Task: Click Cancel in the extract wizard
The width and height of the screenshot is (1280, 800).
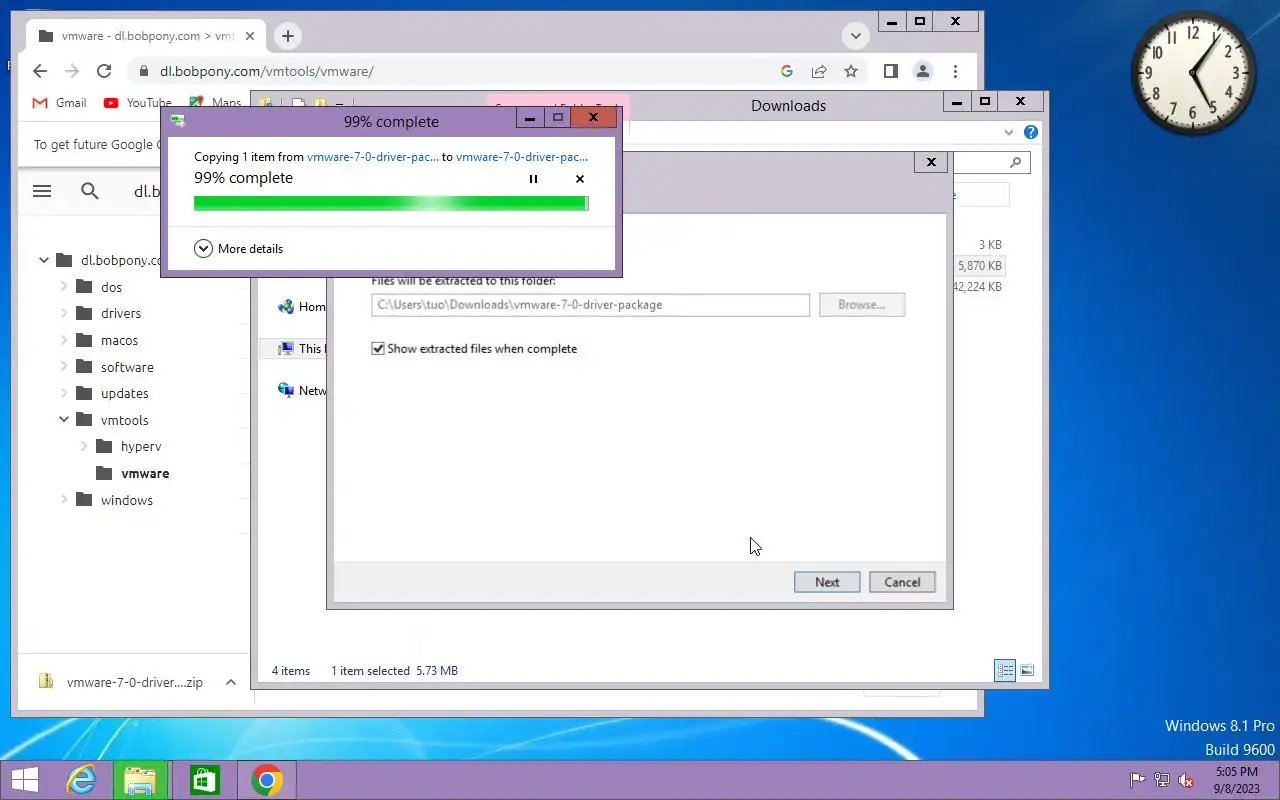Action: pos(902,582)
